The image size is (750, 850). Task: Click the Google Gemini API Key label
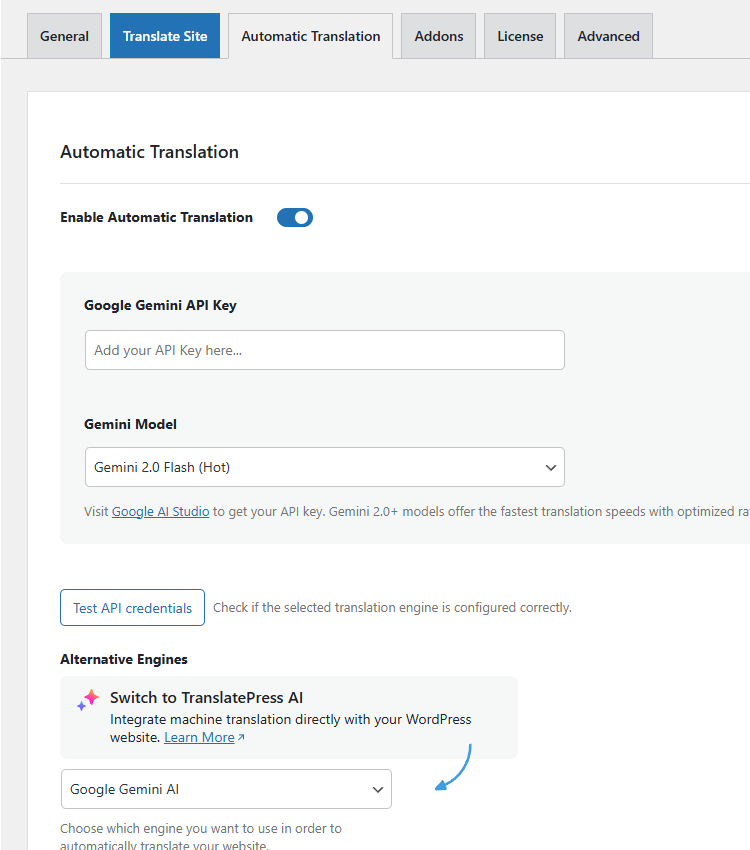pos(160,305)
